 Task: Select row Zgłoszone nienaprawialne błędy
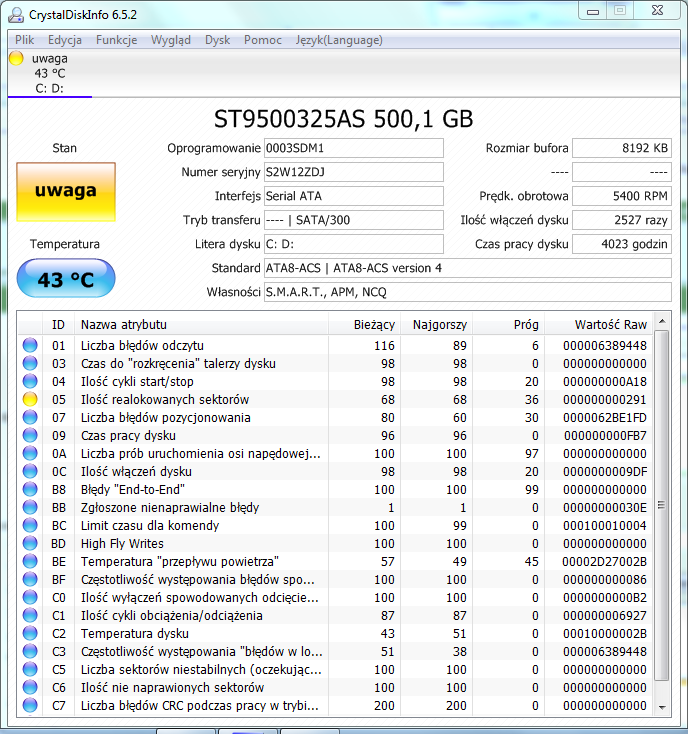pyautogui.click(x=335, y=507)
